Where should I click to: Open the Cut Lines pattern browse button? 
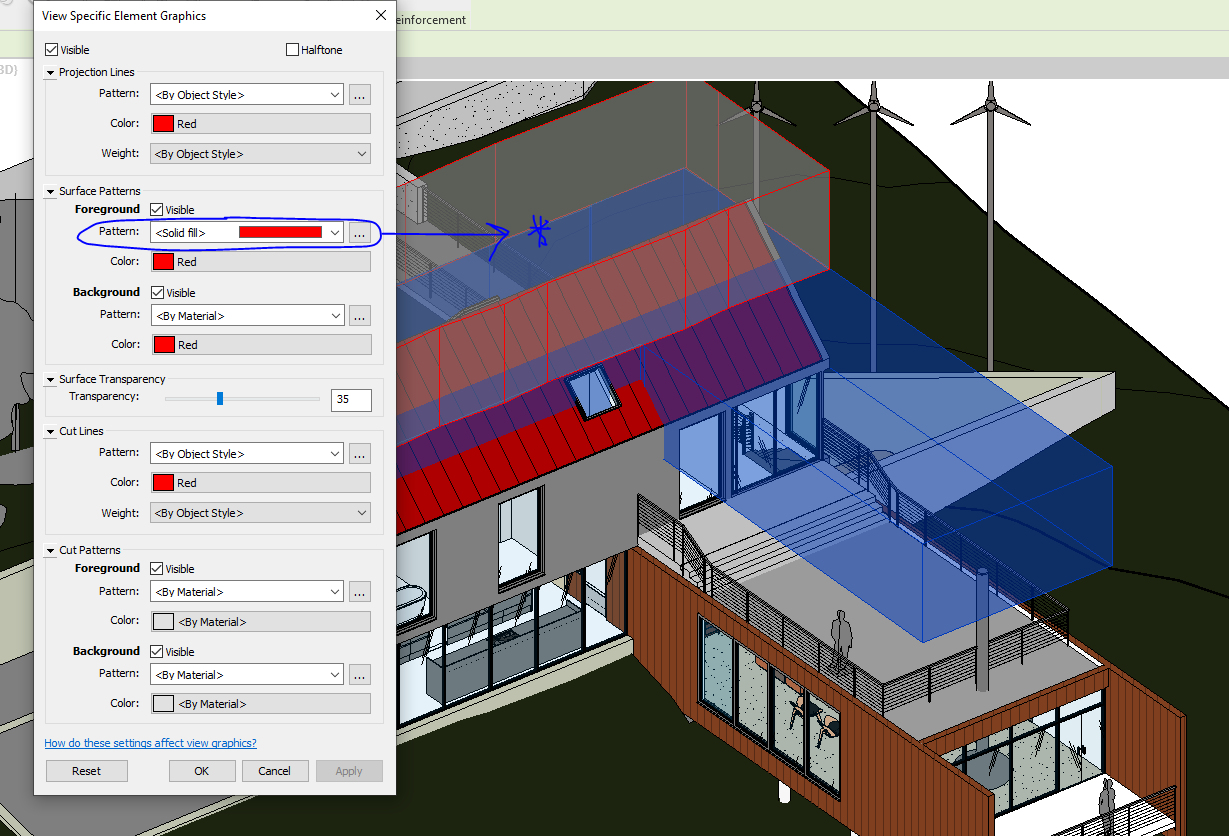359,453
